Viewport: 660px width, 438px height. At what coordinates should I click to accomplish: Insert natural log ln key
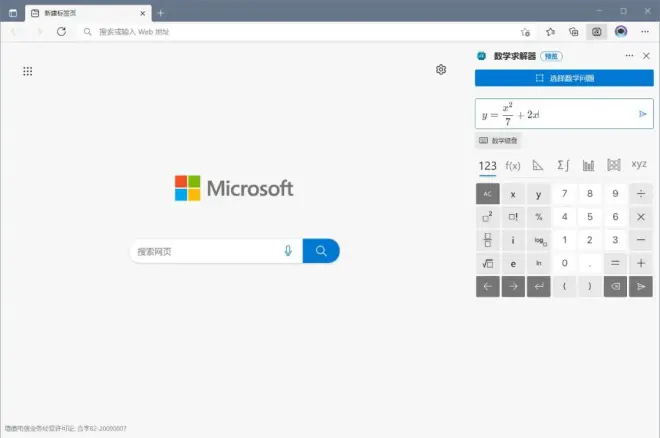(x=539, y=263)
